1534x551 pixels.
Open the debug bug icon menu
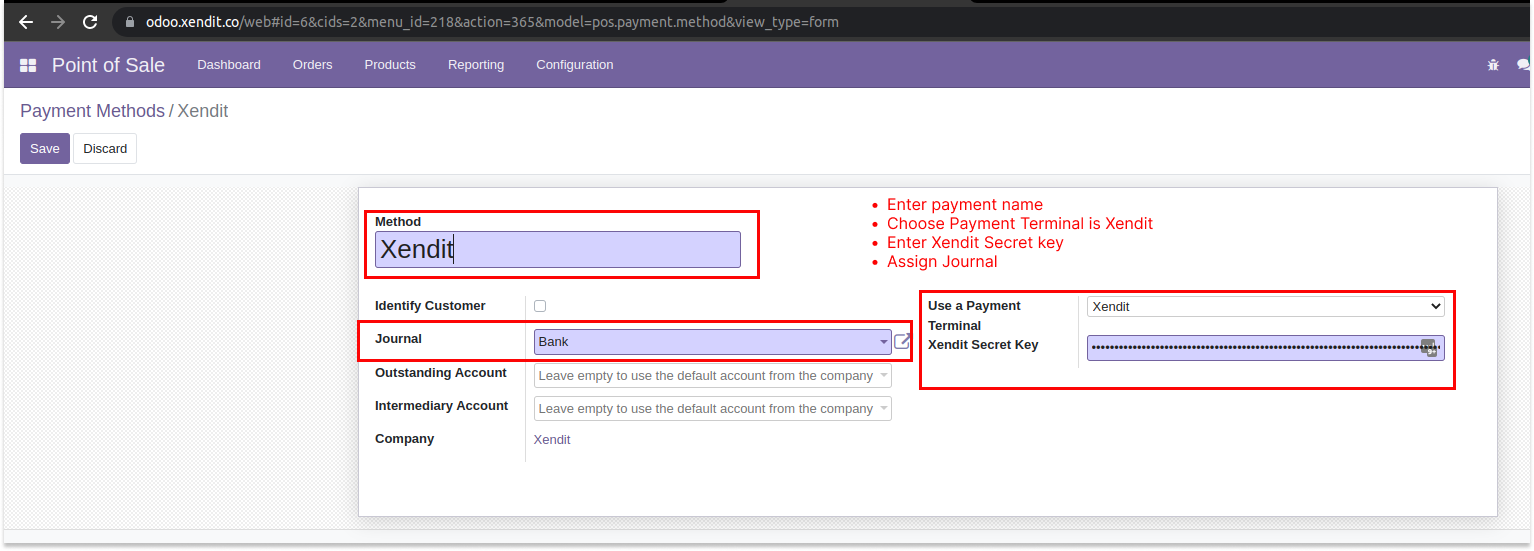click(1493, 65)
